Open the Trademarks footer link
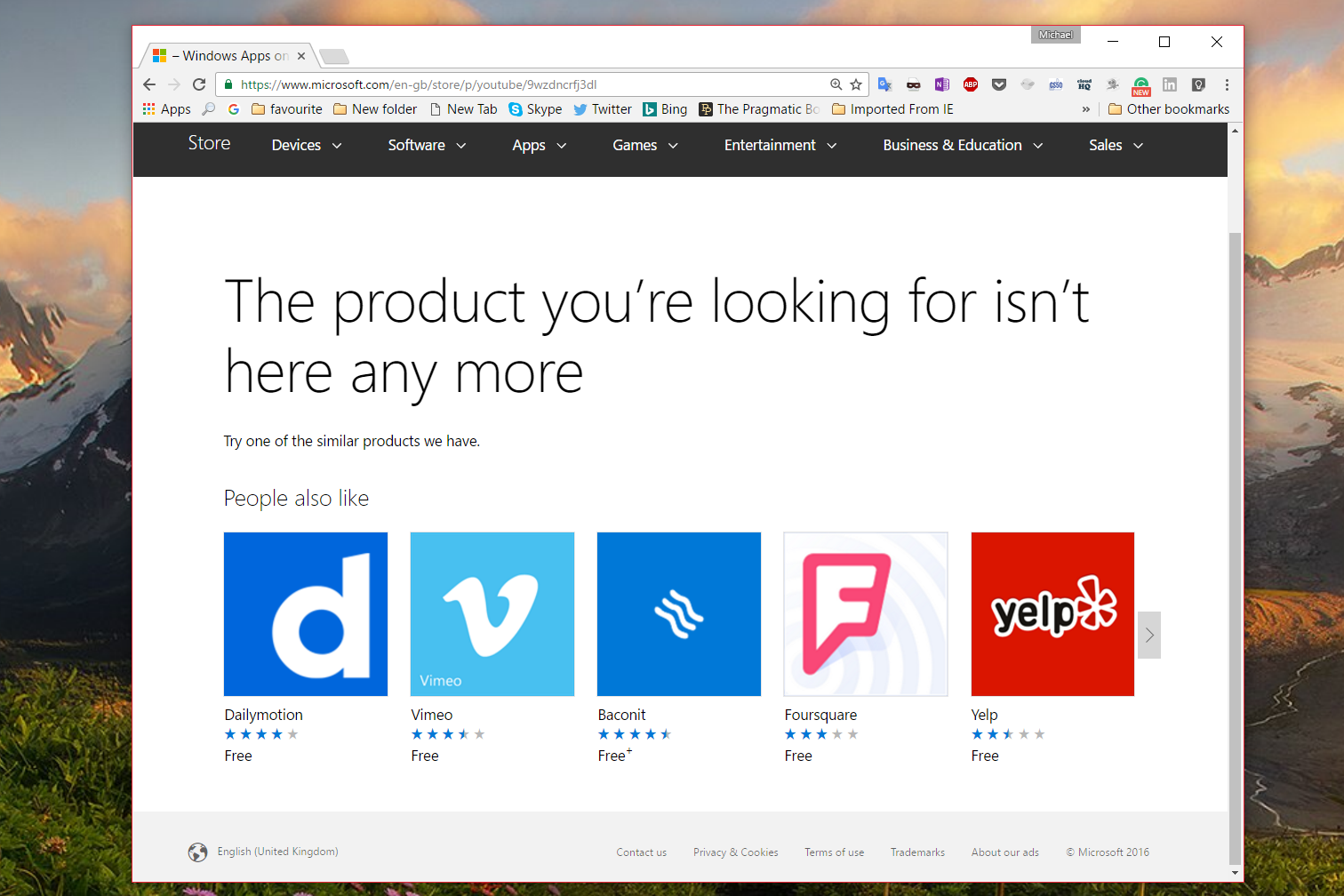Image resolution: width=1344 pixels, height=896 pixels. tap(917, 852)
